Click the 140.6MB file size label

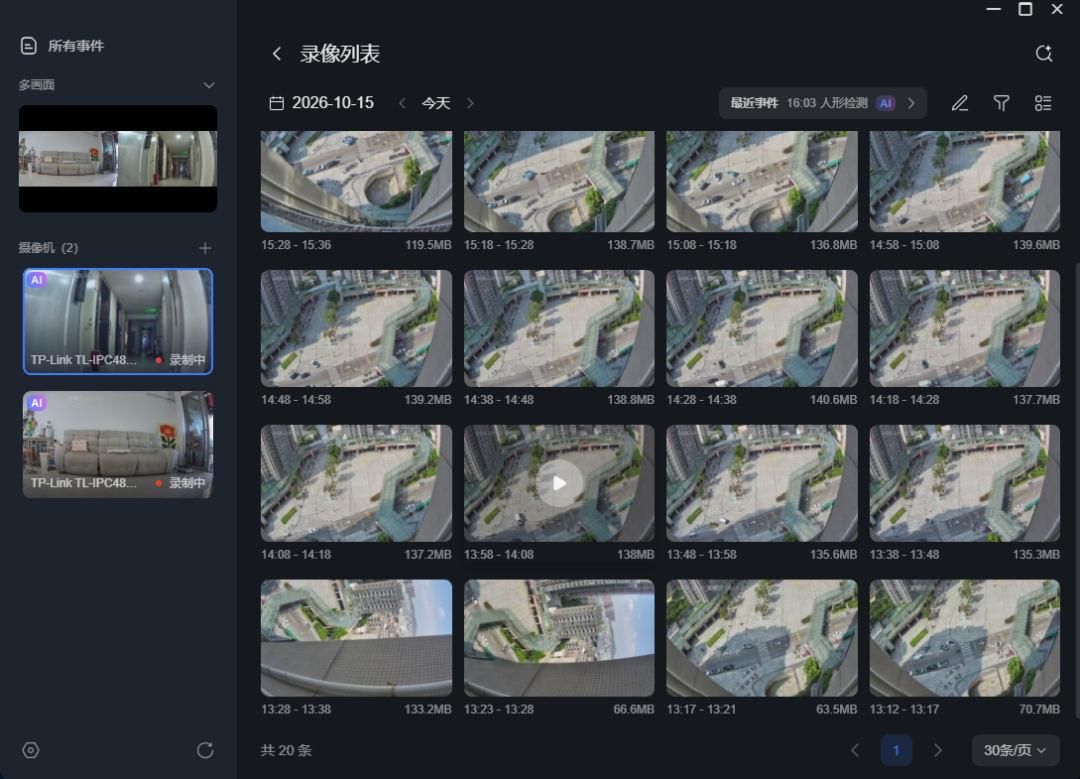833,400
